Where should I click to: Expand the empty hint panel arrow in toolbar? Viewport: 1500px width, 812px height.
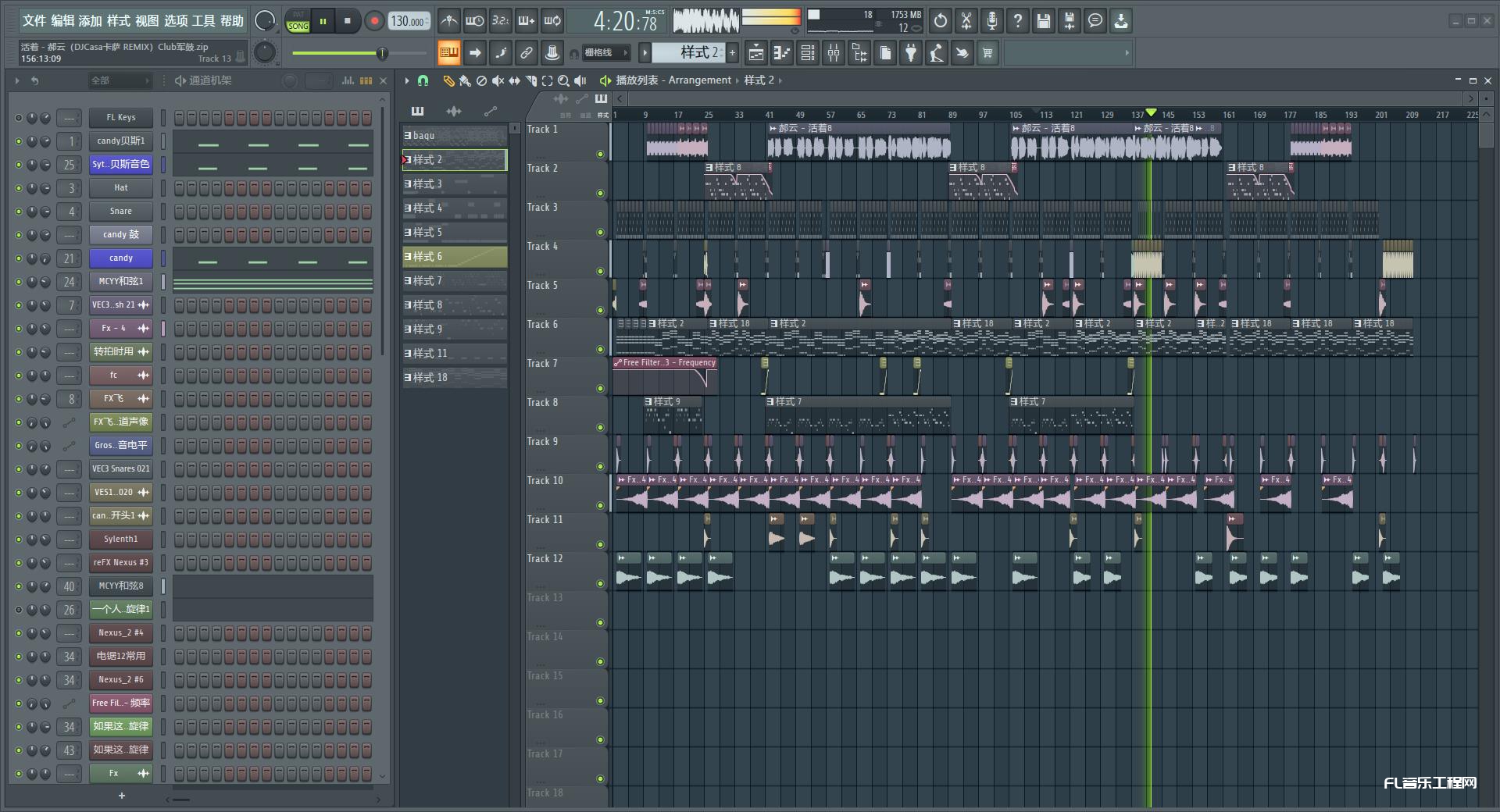pyautogui.click(x=1127, y=53)
